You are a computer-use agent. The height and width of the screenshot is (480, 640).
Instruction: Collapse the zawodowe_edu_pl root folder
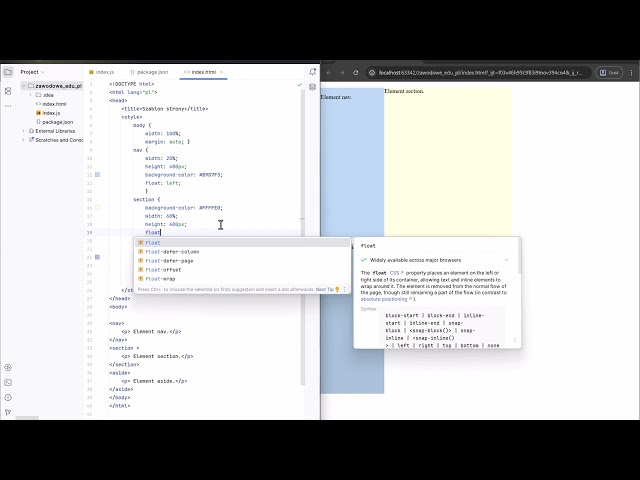click(24, 86)
